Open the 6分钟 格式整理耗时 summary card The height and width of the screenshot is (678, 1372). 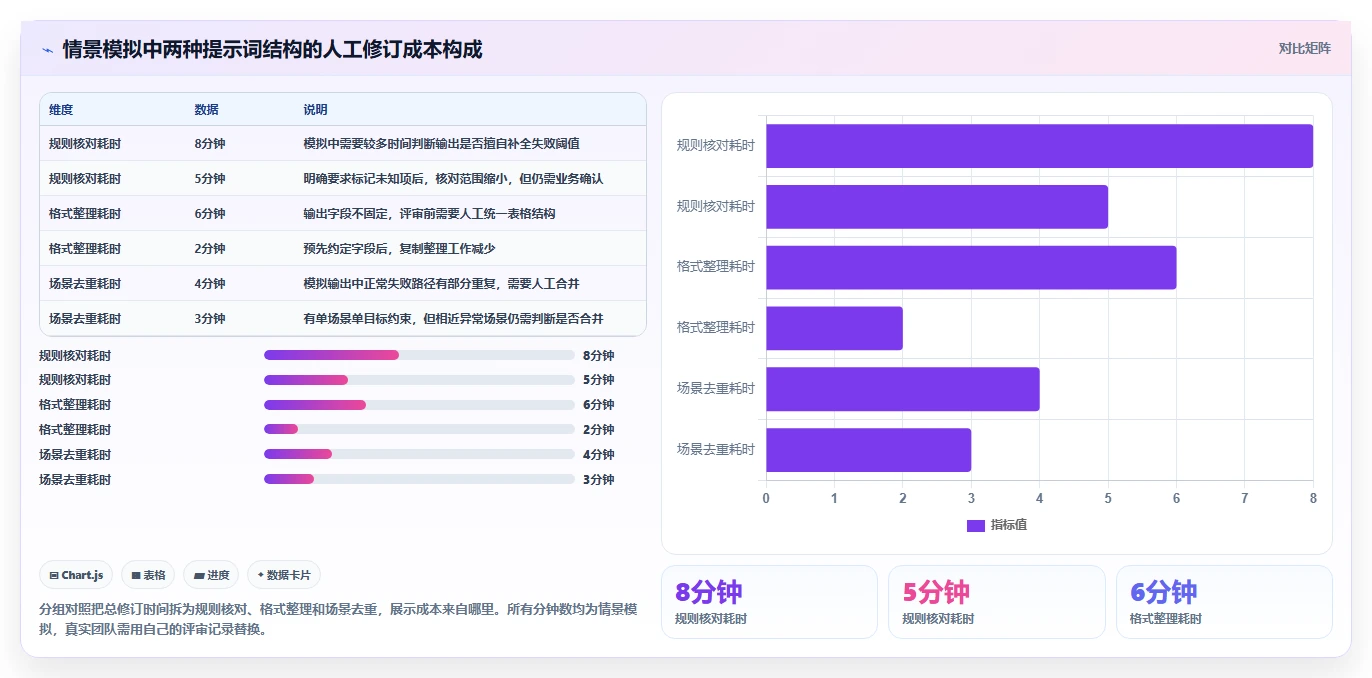pyautogui.click(x=1224, y=601)
